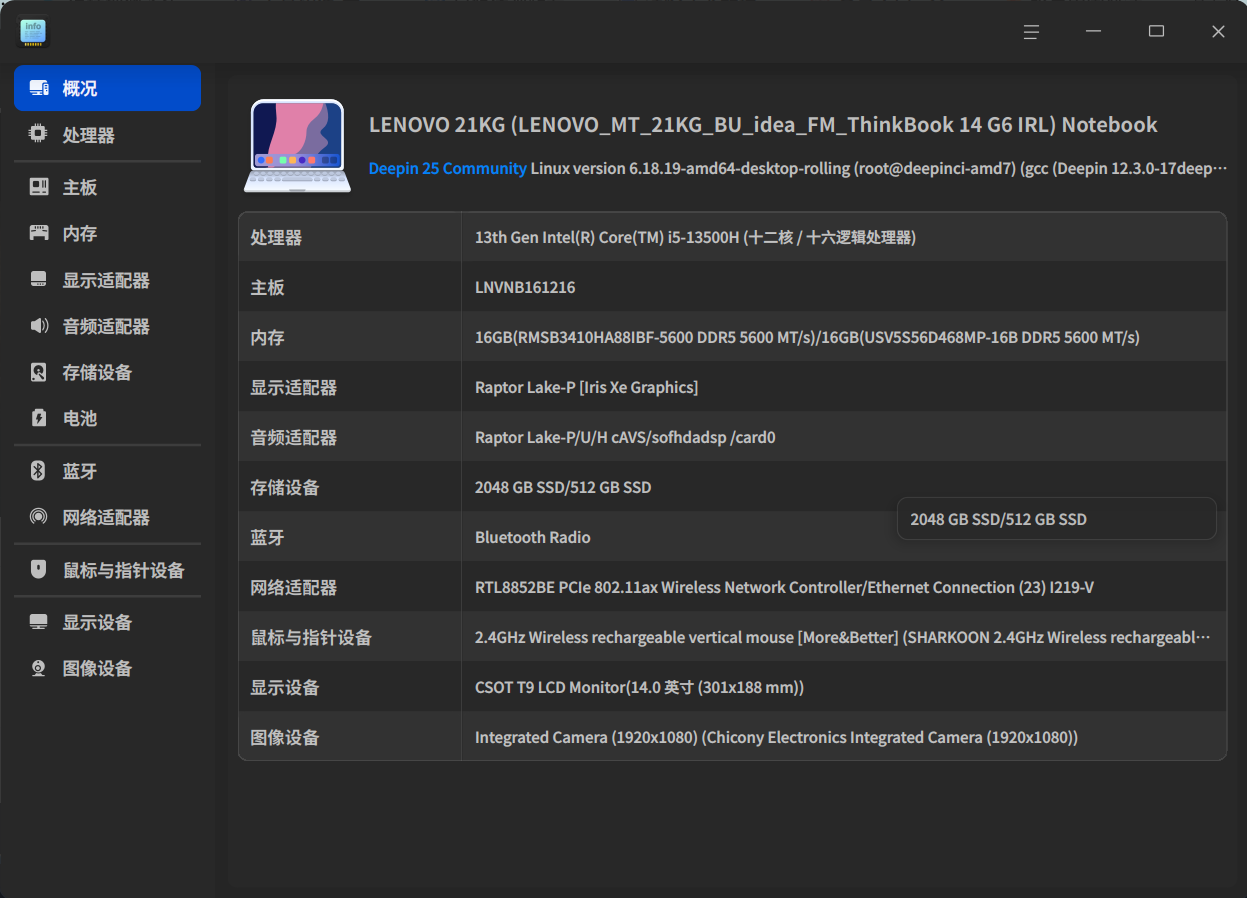Minimize the Device Manager window
Viewport: 1247px width, 898px height.
point(1094,32)
